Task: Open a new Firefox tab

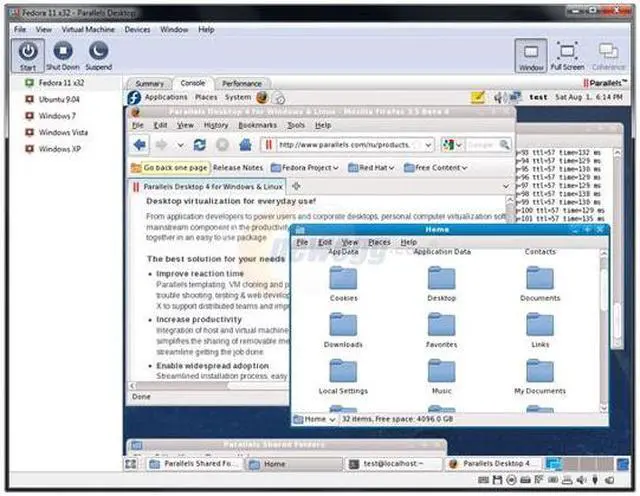Action: click(296, 186)
